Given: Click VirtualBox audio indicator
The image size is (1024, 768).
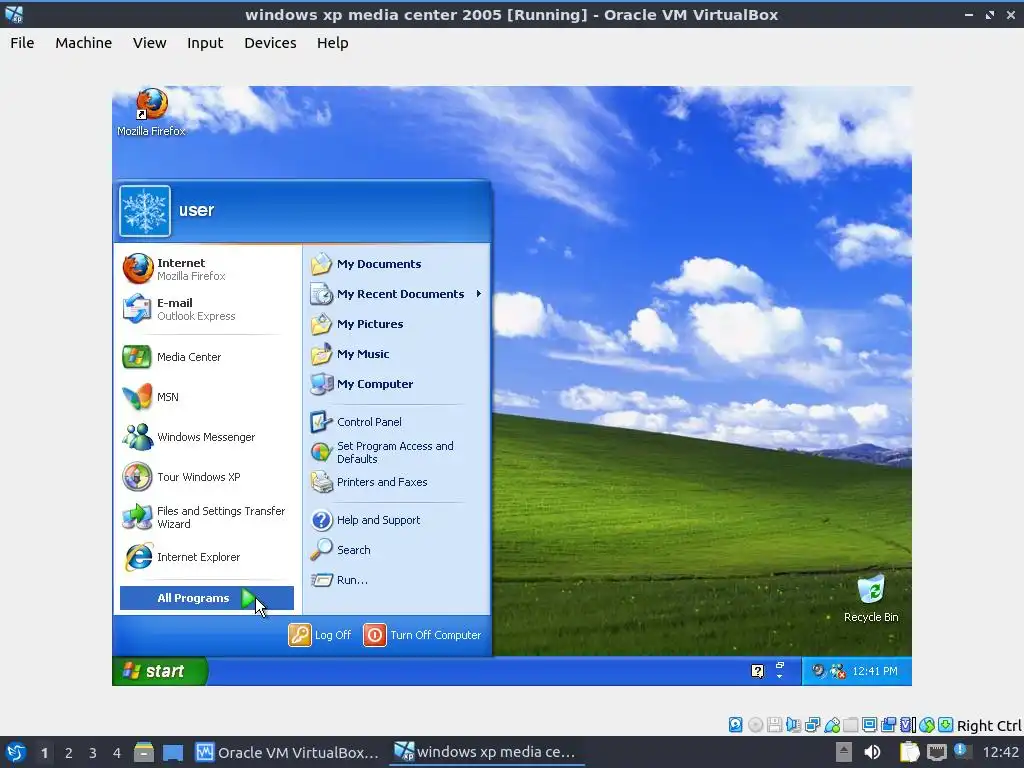Looking at the screenshot, I should [x=793, y=724].
